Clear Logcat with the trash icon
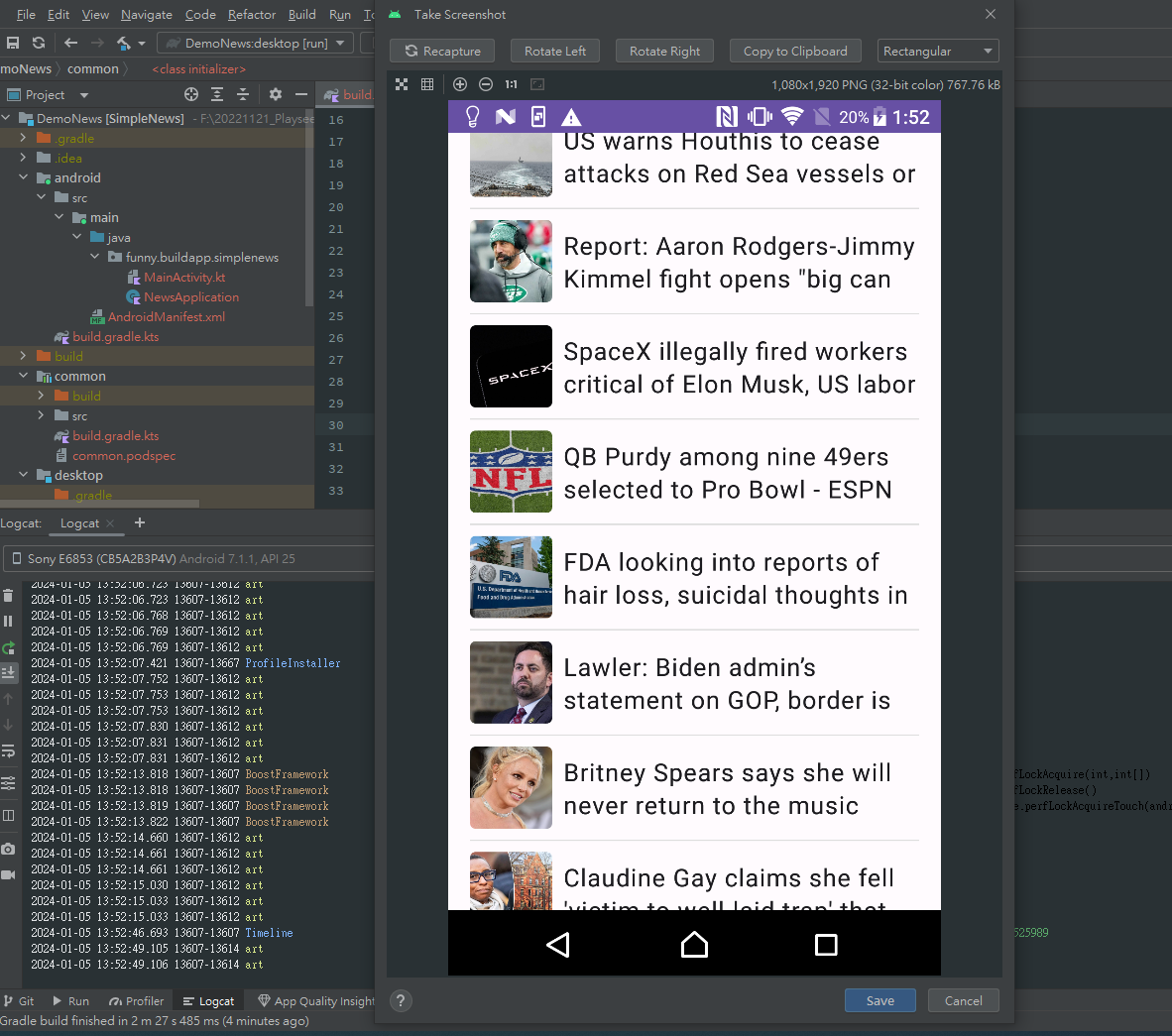Viewport: 1172px width, 1036px height. point(8,595)
